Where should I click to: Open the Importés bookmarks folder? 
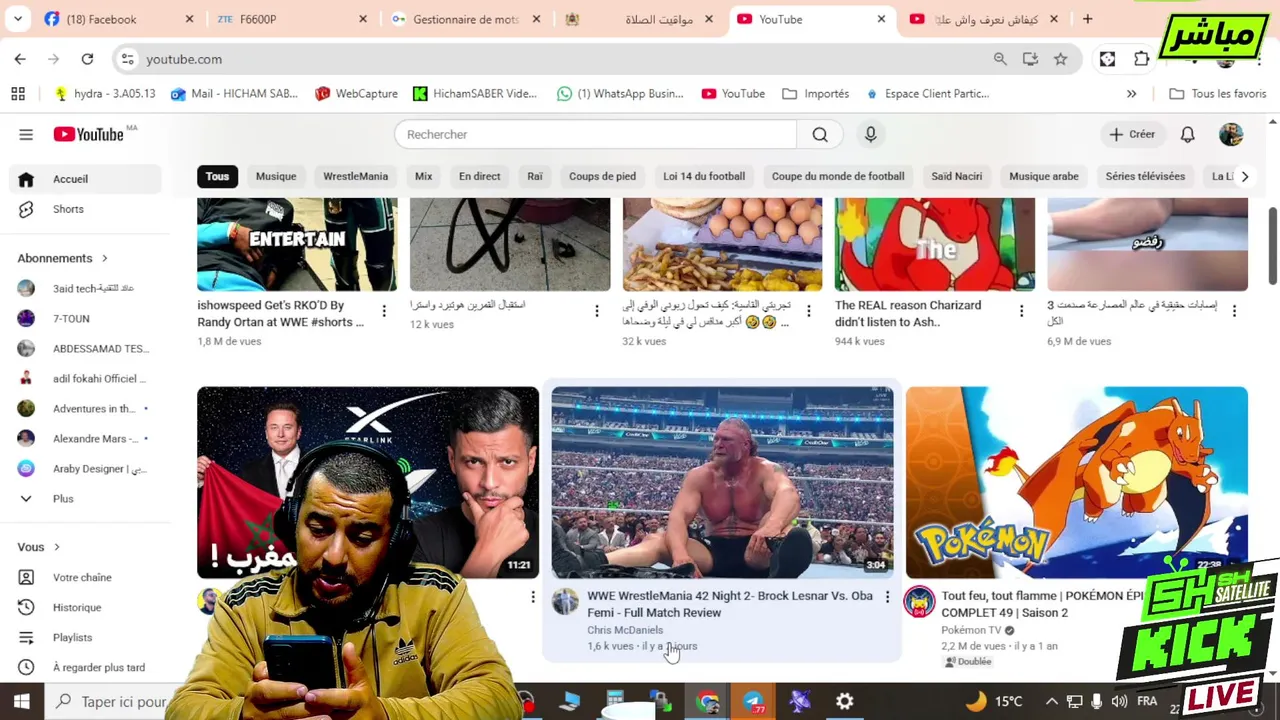815,93
